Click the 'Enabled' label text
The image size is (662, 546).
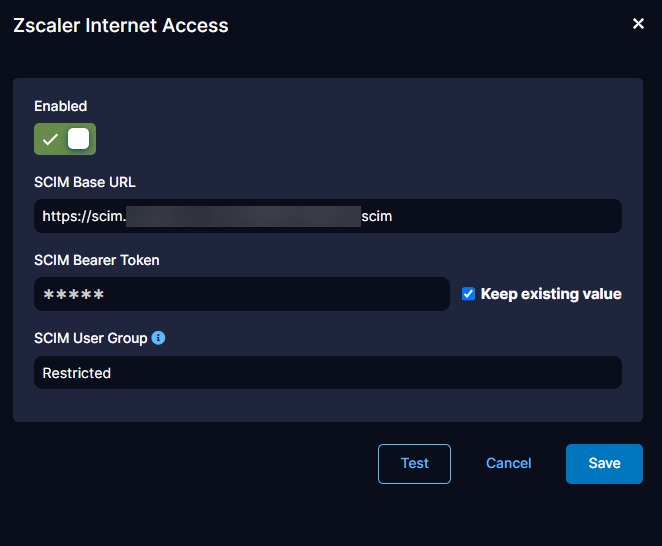click(x=61, y=106)
